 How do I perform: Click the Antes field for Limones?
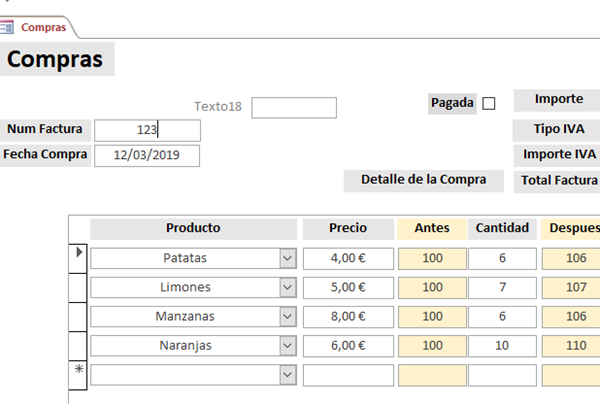click(x=432, y=287)
